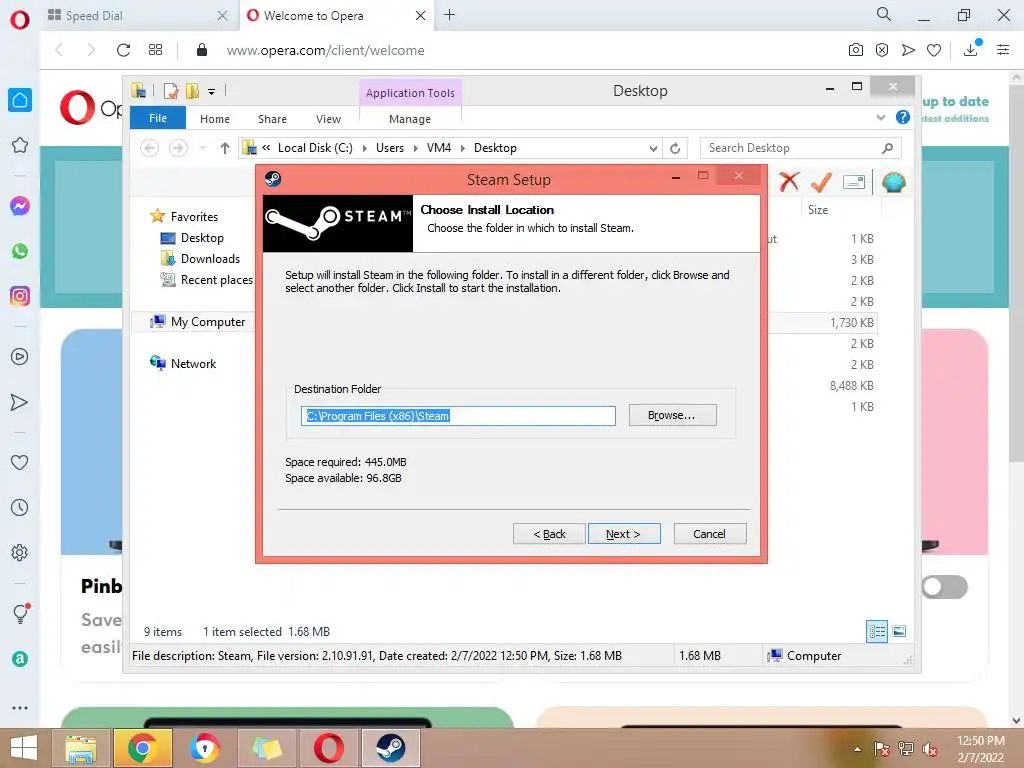Open the Manage ribbon tab
The height and width of the screenshot is (768, 1024).
410,119
